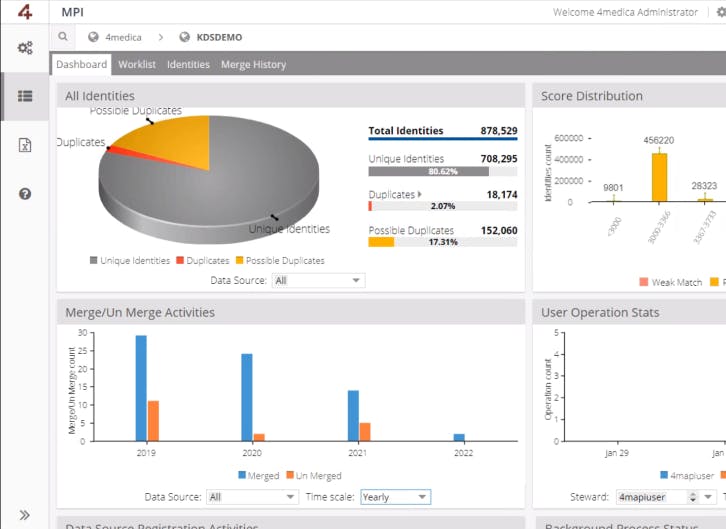Open the Excel export sidebar icon

(25, 145)
